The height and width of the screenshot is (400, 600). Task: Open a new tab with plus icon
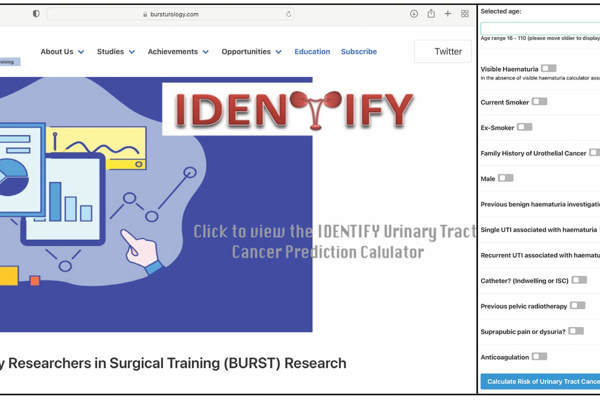[x=447, y=14]
